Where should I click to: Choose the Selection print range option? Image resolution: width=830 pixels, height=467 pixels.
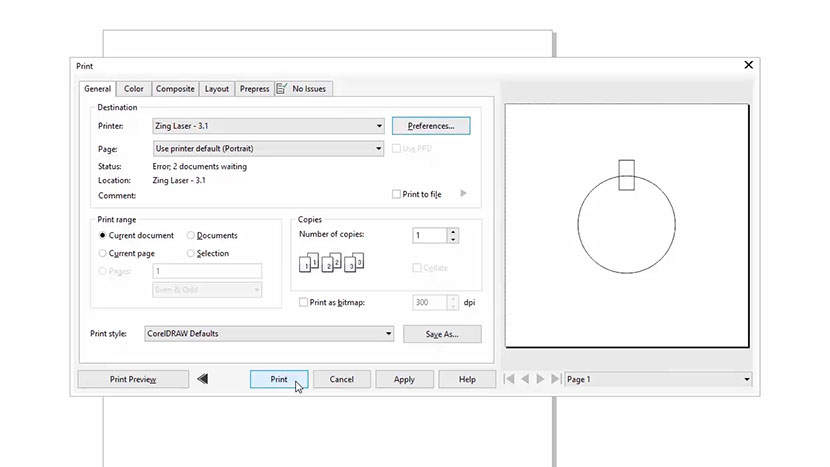coord(191,254)
